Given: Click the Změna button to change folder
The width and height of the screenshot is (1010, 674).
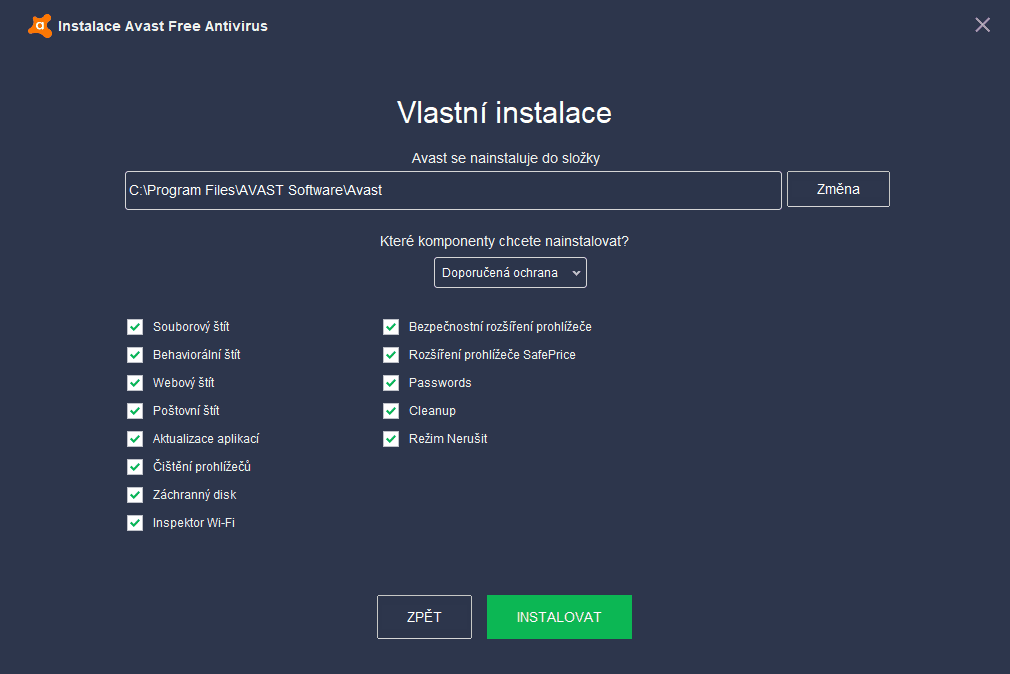Looking at the screenshot, I should [x=838, y=188].
